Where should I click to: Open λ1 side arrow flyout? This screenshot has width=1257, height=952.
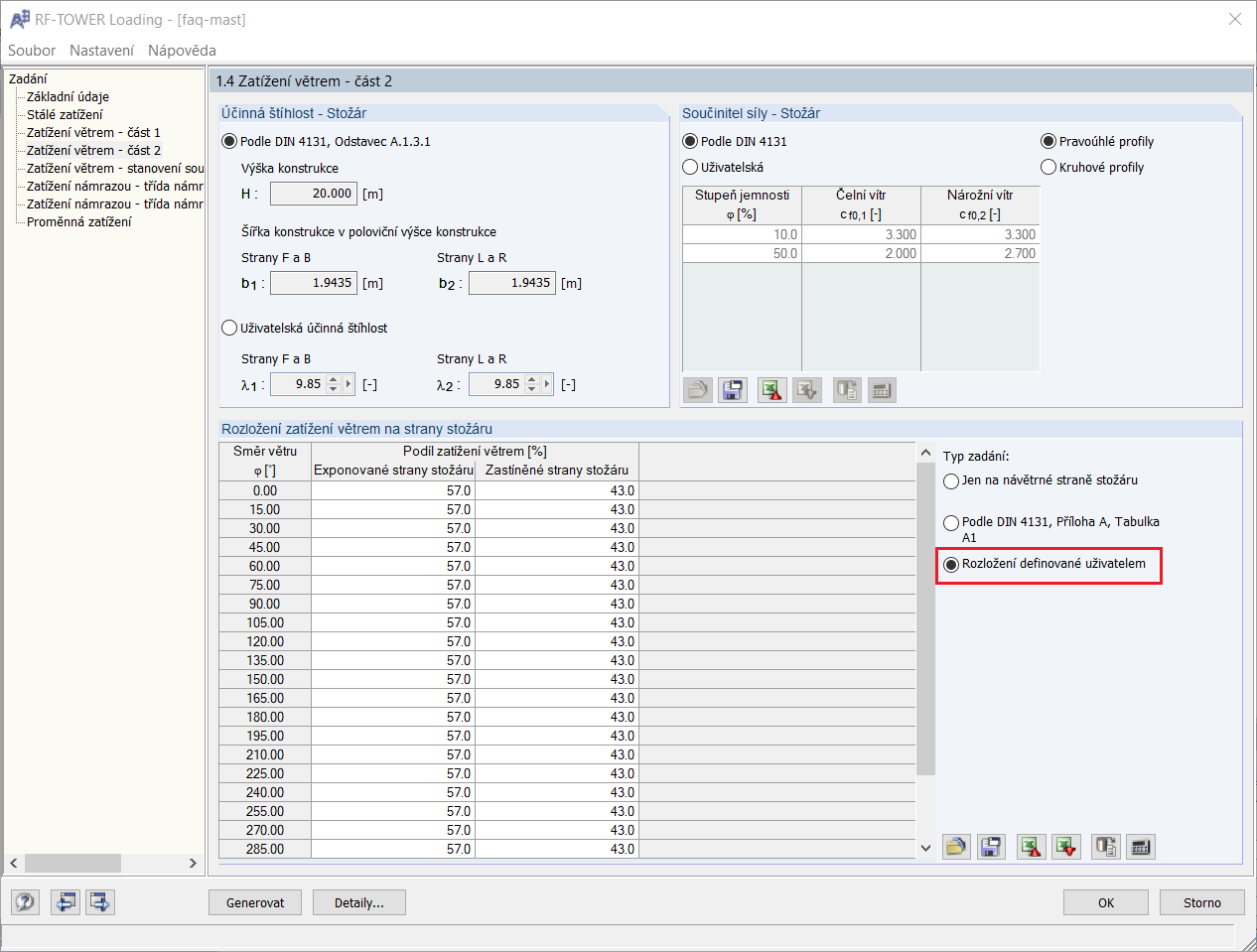(x=349, y=384)
